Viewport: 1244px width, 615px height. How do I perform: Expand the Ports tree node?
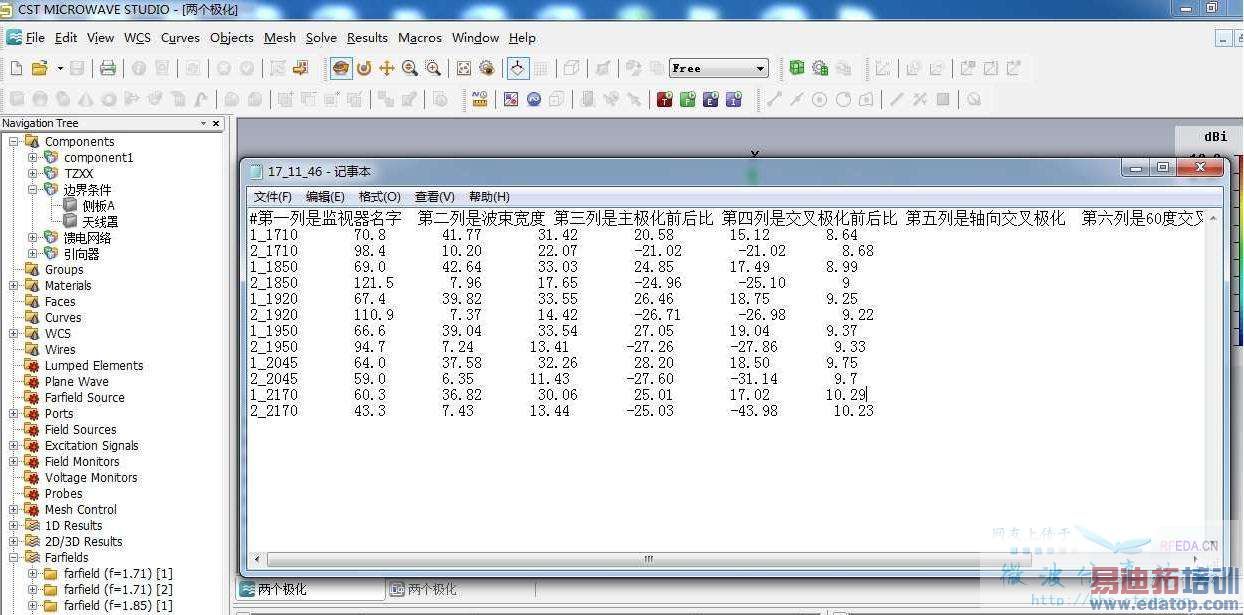(x=15, y=413)
